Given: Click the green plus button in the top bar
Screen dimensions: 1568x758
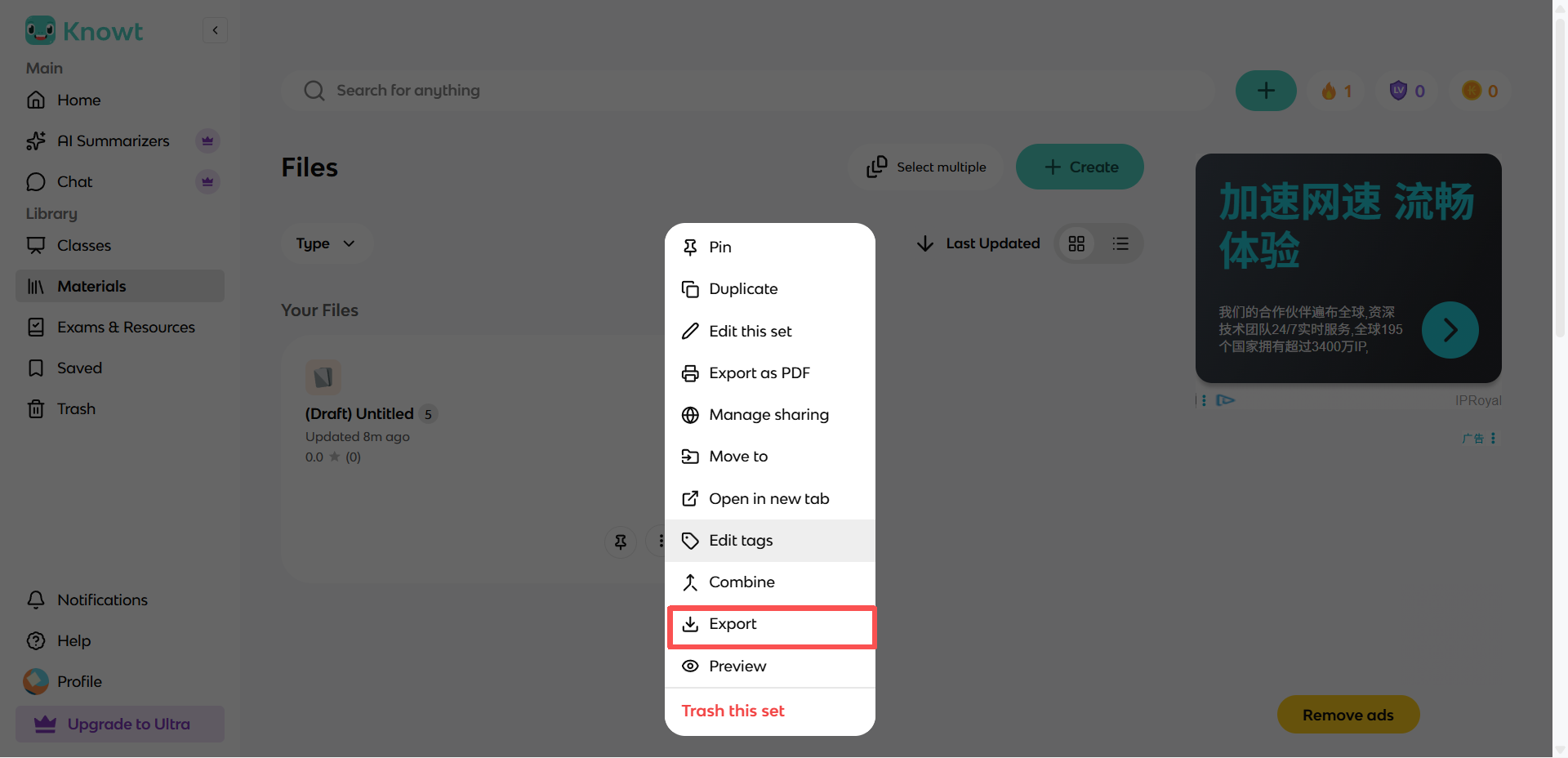Looking at the screenshot, I should click(x=1266, y=91).
